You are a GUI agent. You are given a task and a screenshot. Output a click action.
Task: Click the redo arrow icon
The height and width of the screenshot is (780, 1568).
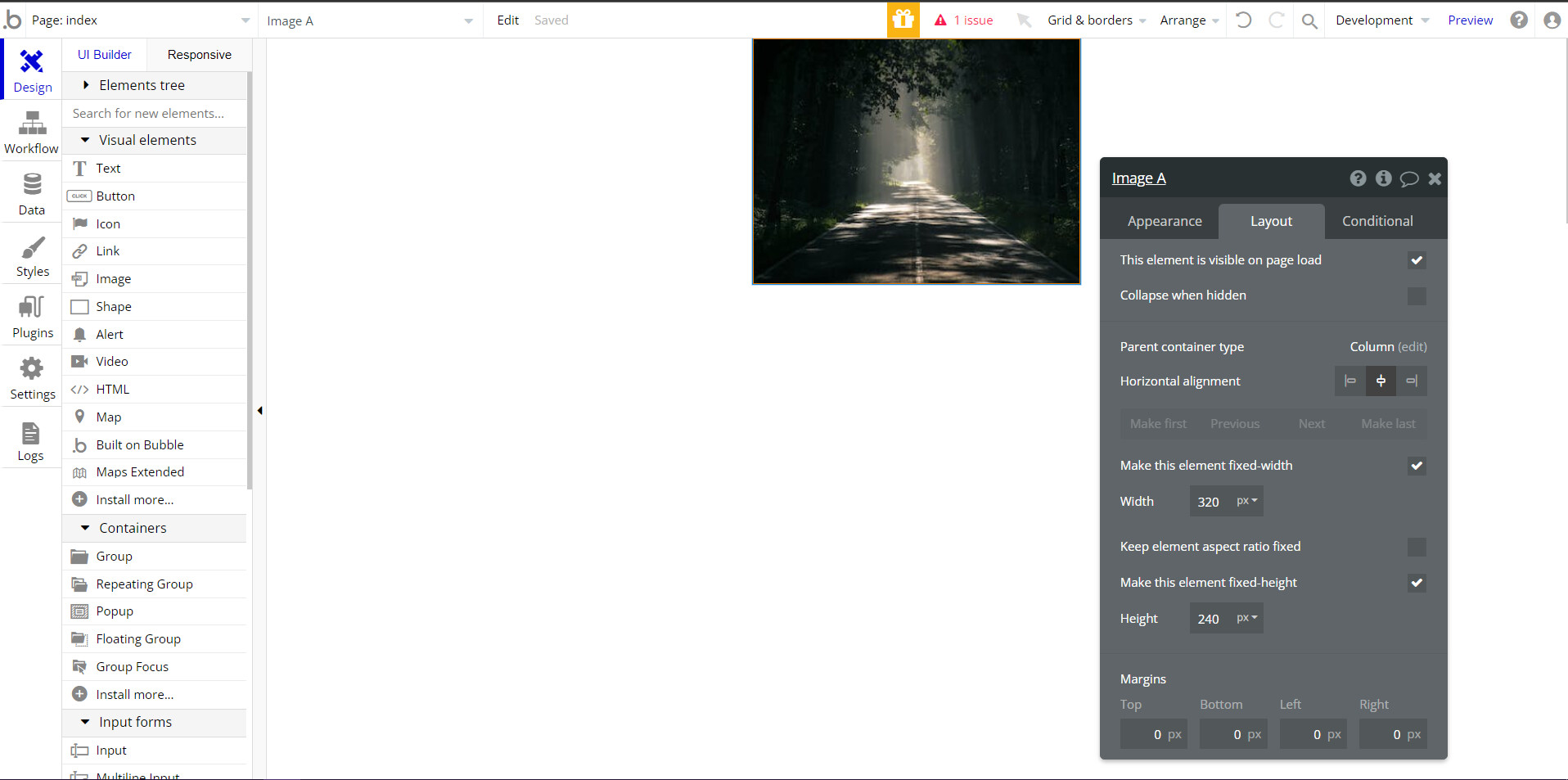[1276, 20]
